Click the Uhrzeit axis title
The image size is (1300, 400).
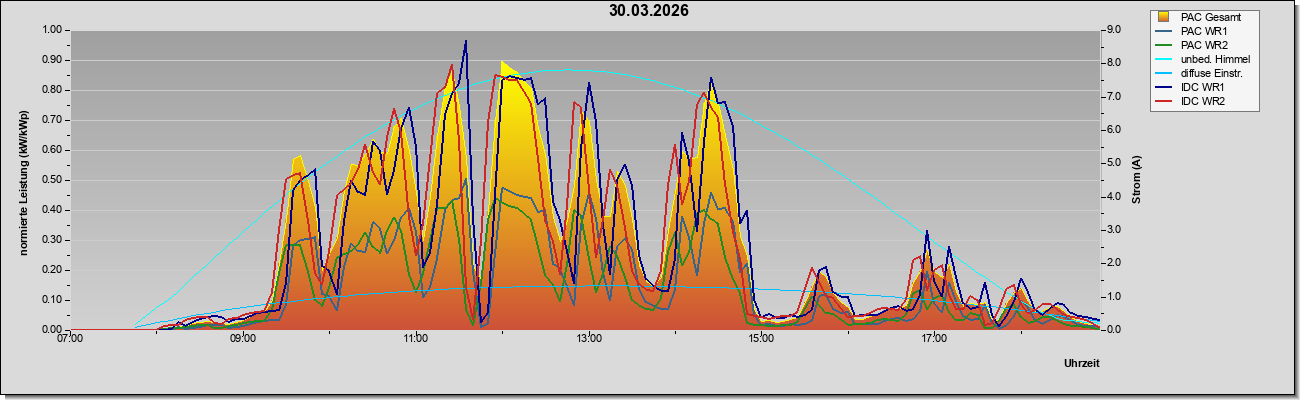[1082, 364]
